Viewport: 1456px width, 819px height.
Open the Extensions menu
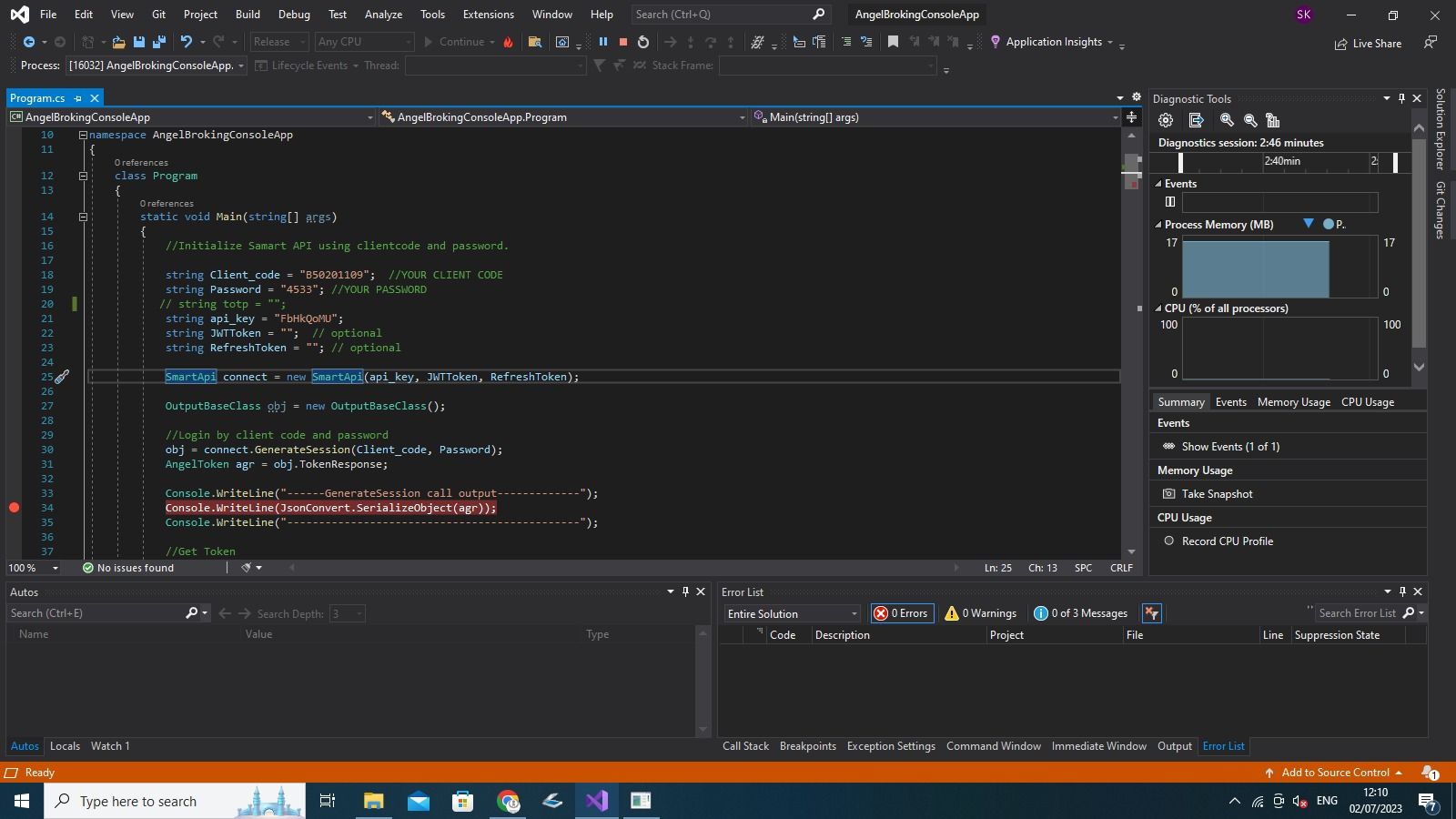488,14
